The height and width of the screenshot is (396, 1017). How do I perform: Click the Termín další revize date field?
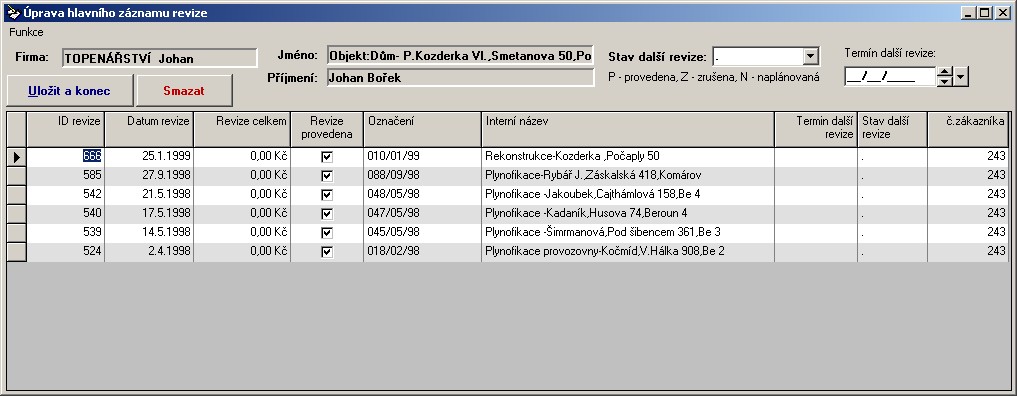point(890,76)
